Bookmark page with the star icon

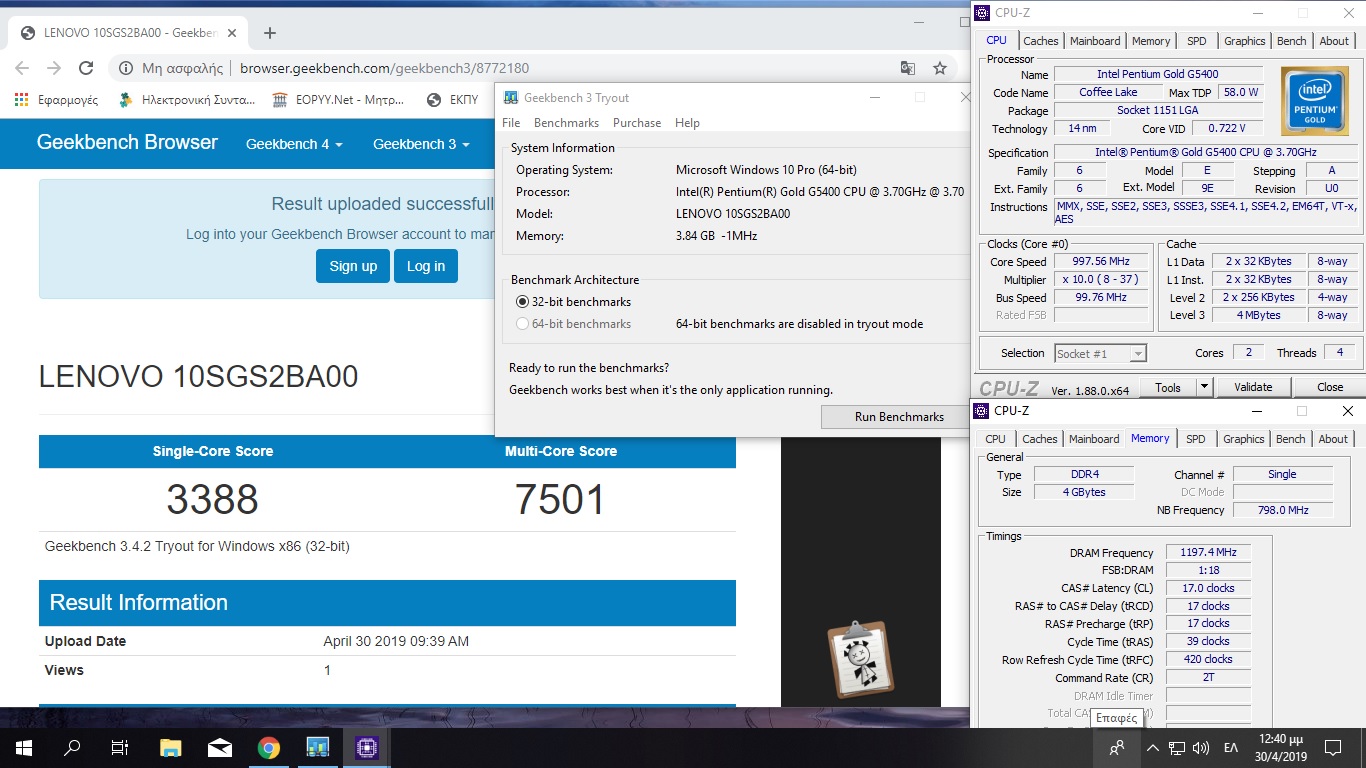click(940, 68)
